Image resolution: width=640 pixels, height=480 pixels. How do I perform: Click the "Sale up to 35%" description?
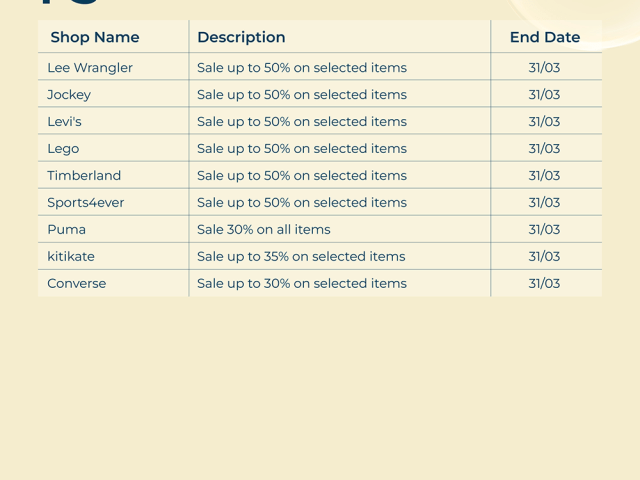click(301, 257)
